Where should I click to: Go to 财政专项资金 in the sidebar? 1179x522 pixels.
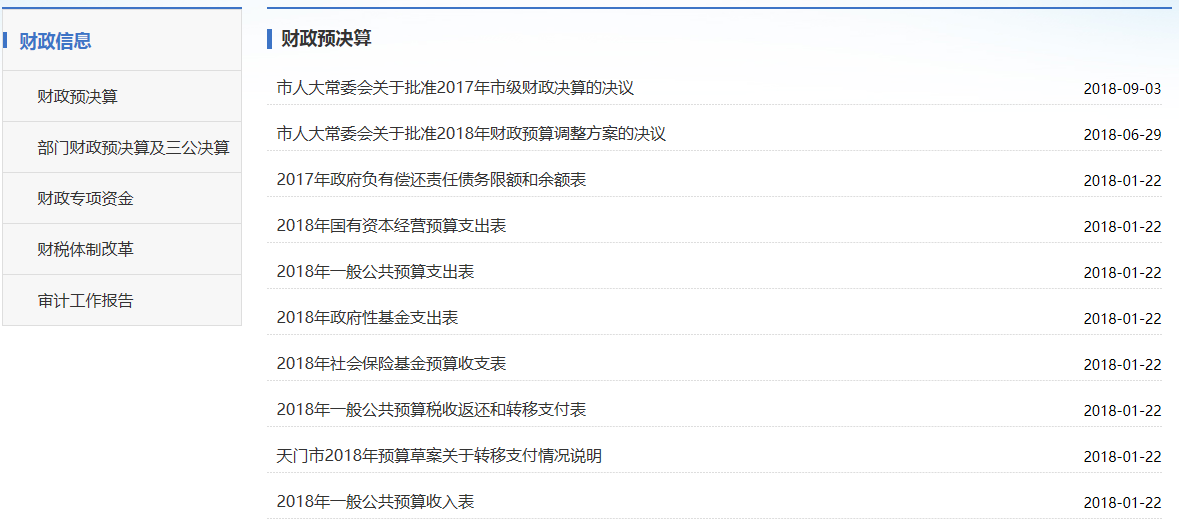[x=85, y=199]
